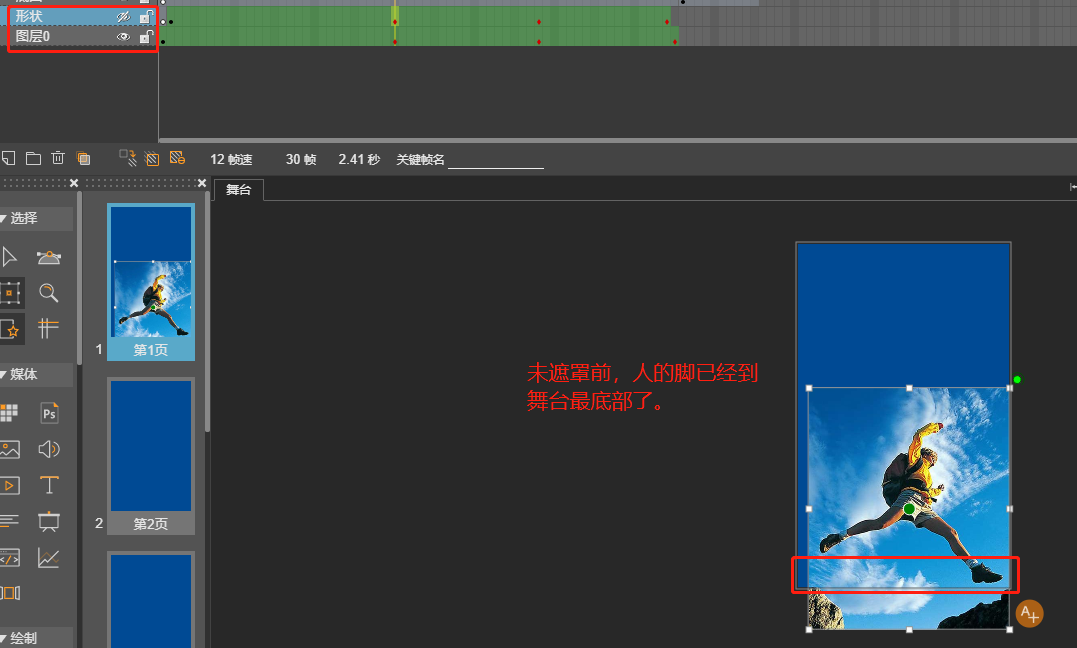The width and height of the screenshot is (1077, 648).
Task: Select the node editing tool
Action: tap(48, 257)
